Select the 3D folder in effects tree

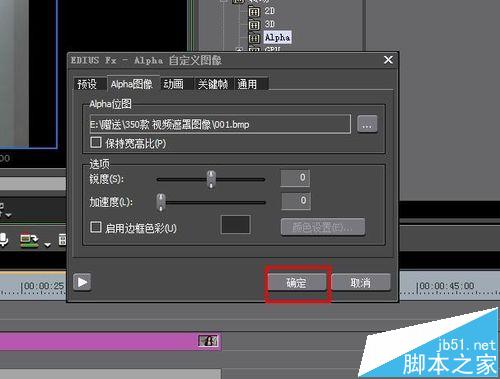coord(270,24)
